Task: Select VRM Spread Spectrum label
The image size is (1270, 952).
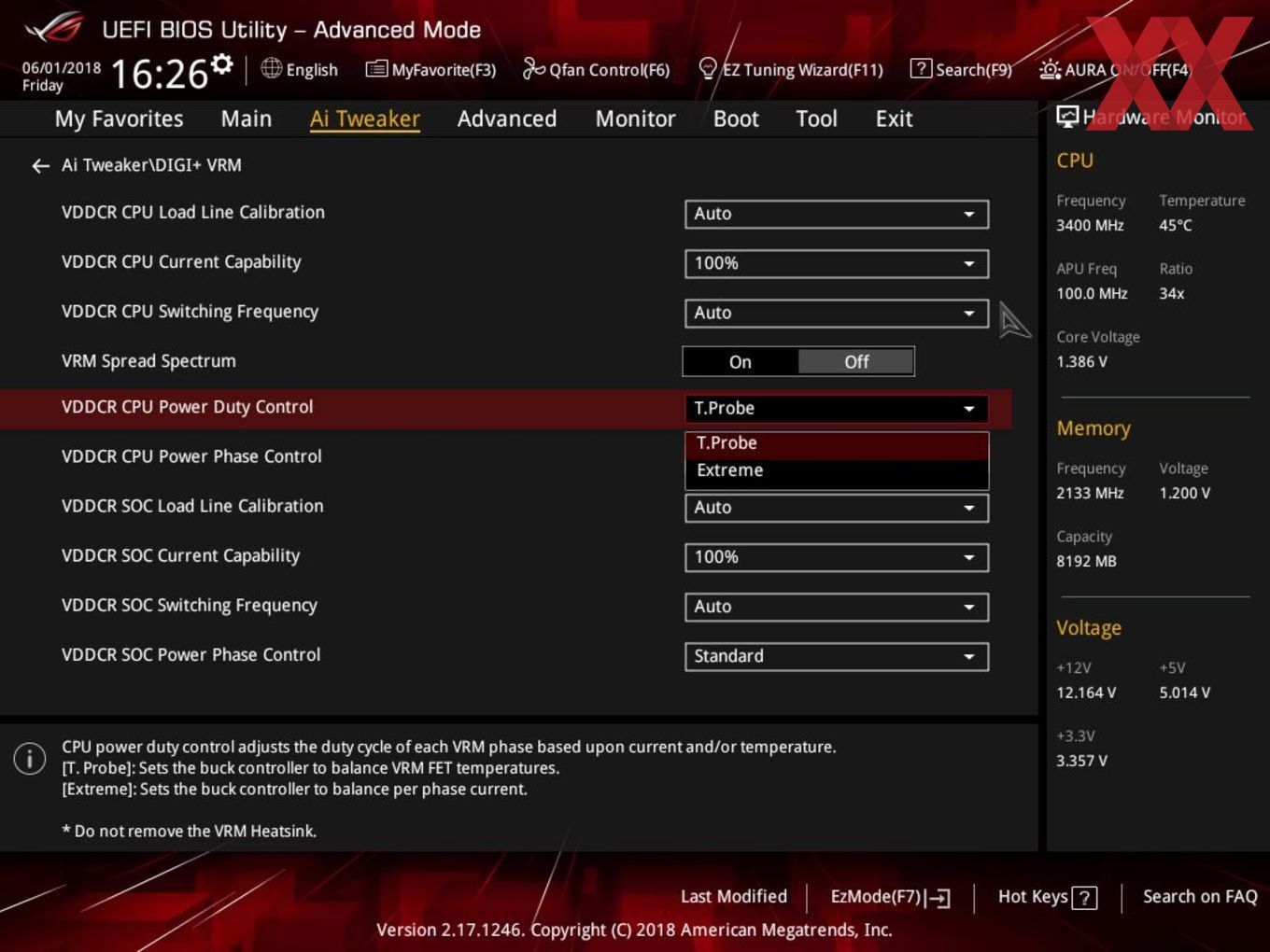Action: point(148,361)
